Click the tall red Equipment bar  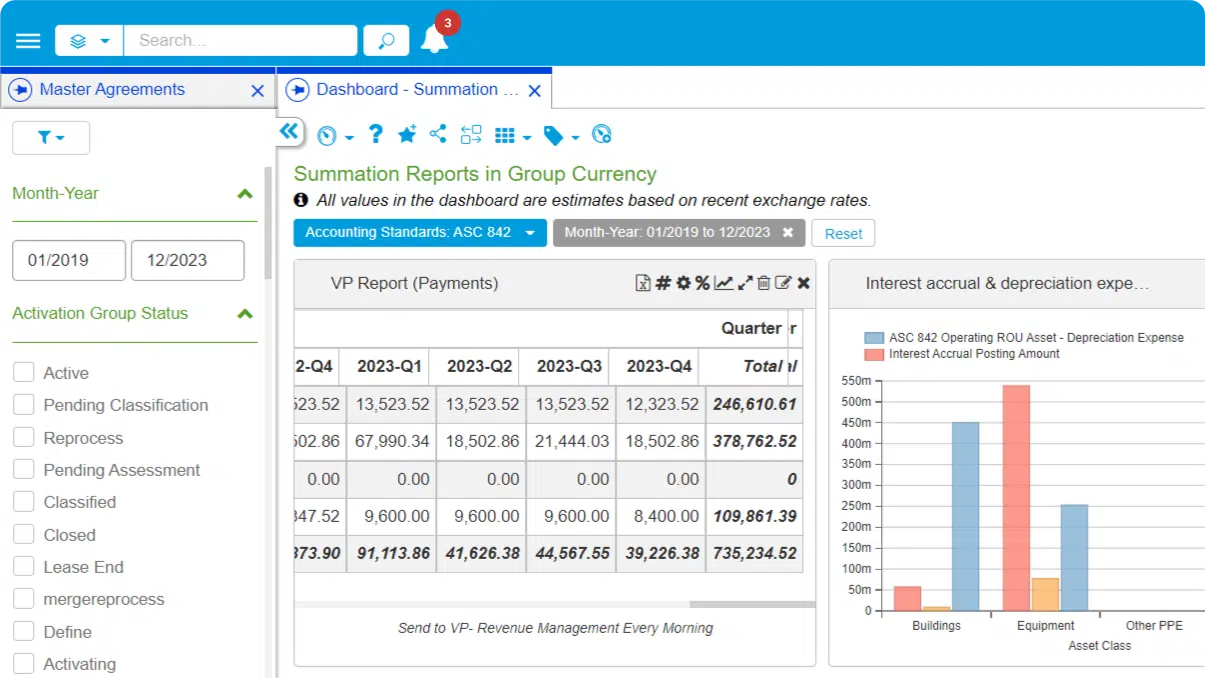[x=1016, y=498]
